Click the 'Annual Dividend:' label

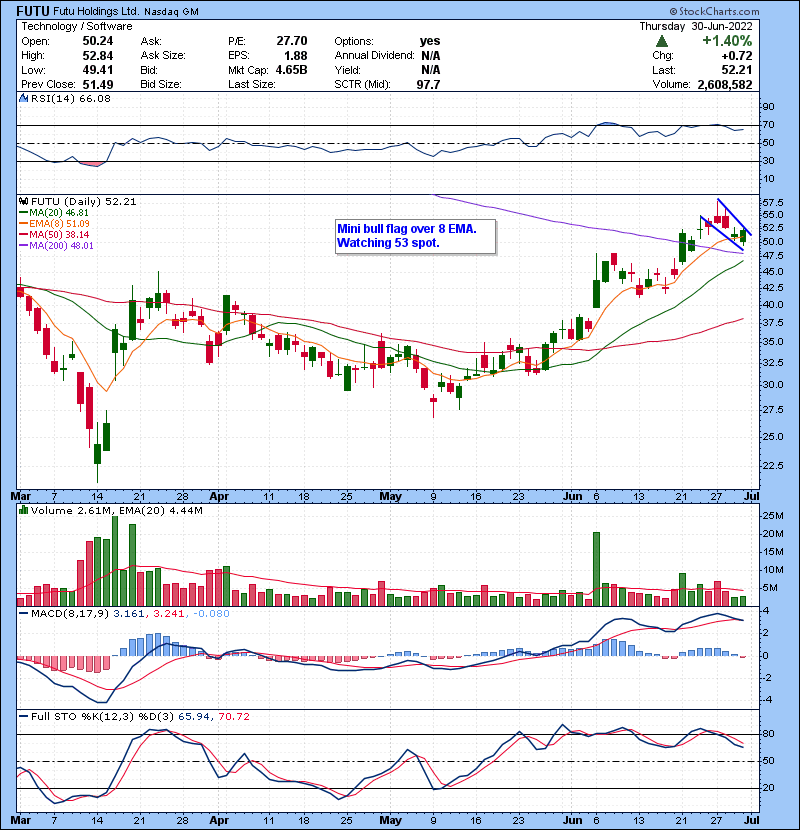pos(374,55)
